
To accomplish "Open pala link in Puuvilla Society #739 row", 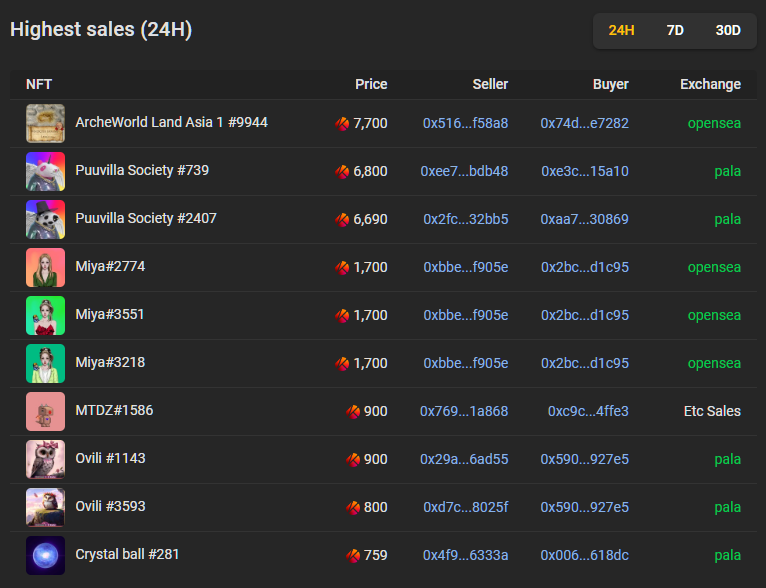I will pos(727,171).
